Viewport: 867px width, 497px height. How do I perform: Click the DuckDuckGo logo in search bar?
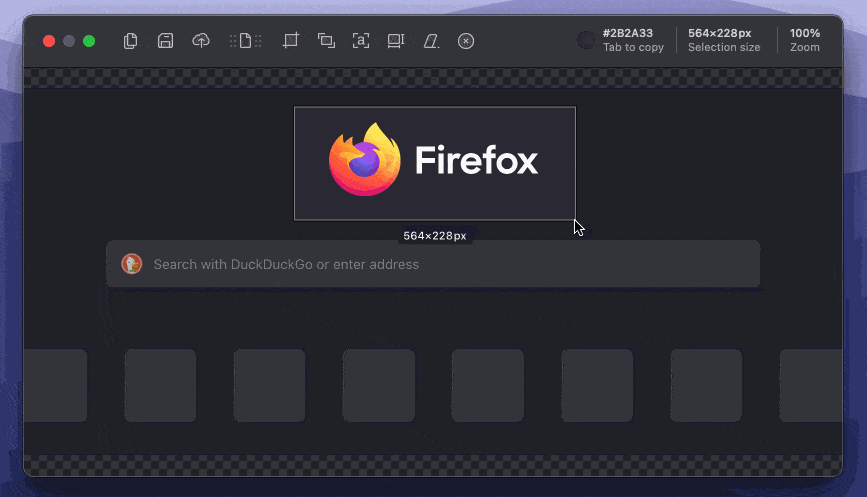point(131,264)
